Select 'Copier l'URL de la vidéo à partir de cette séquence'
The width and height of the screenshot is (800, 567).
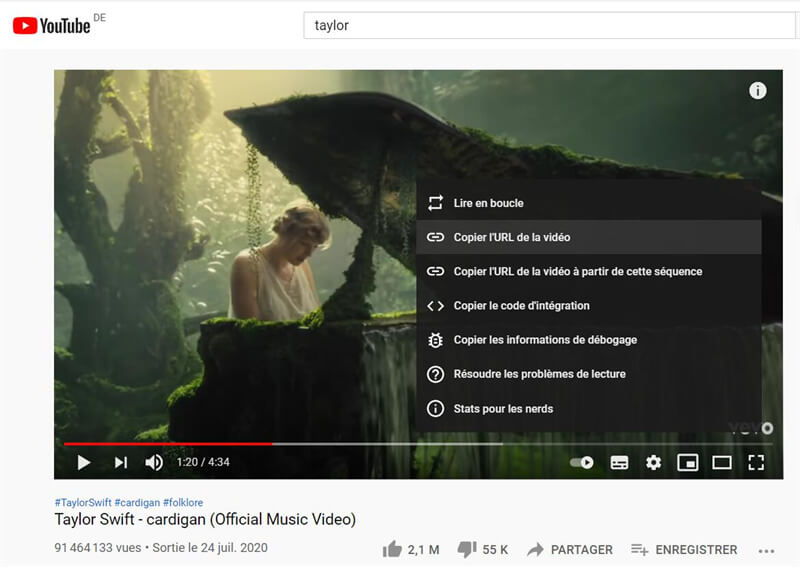pos(589,272)
